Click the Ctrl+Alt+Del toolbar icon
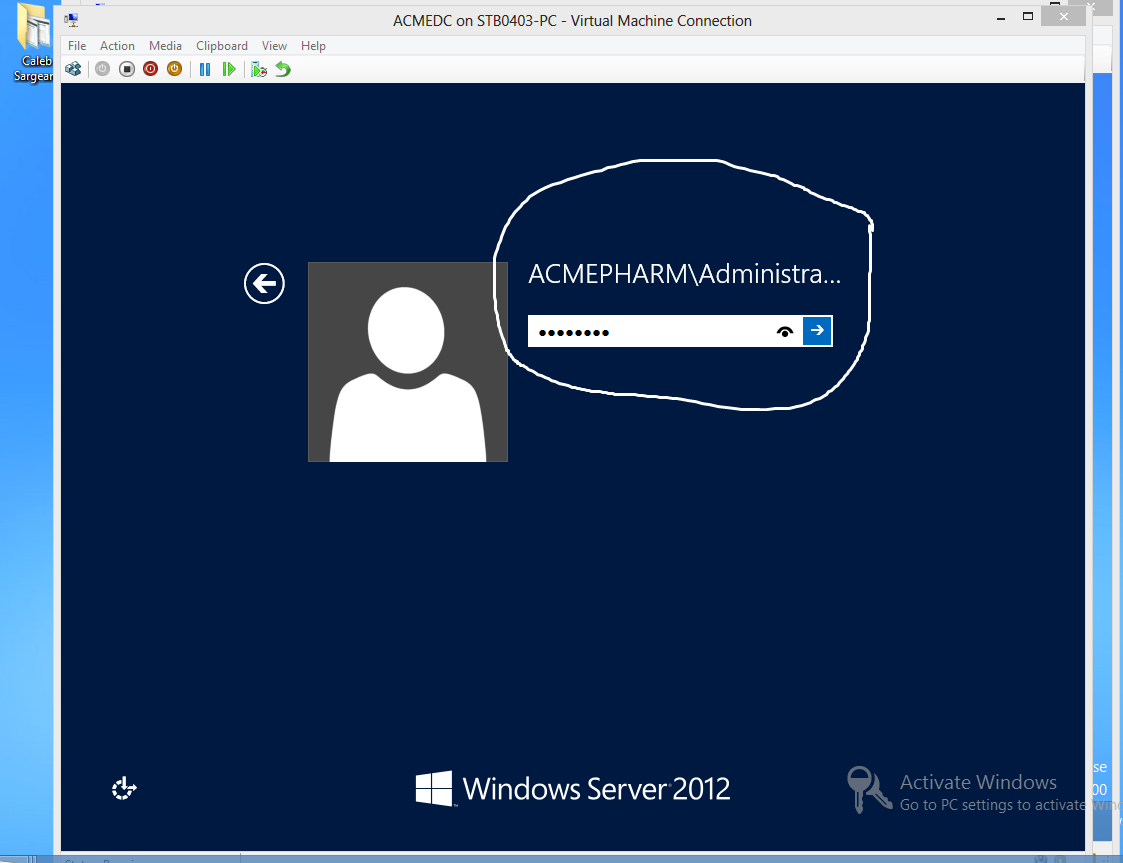 click(x=73, y=69)
